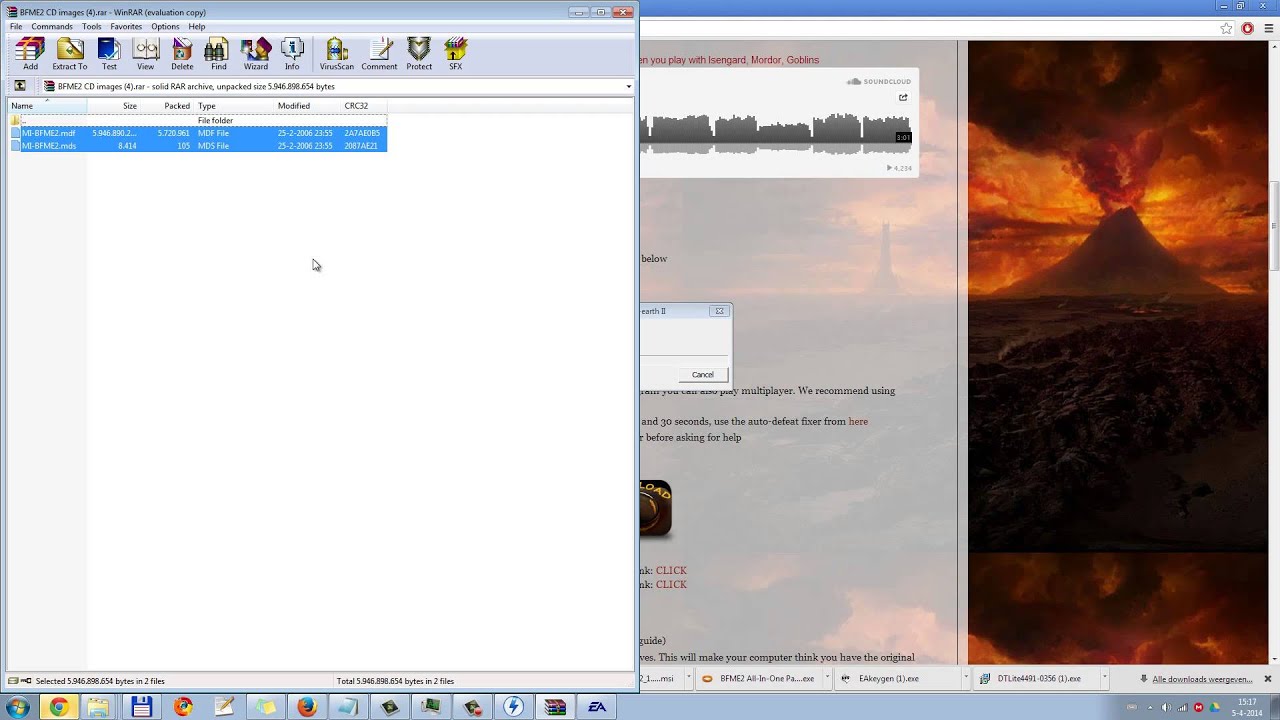This screenshot has height=720, width=1280.
Task: Click the Chrome icon in the taskbar
Action: point(59,707)
